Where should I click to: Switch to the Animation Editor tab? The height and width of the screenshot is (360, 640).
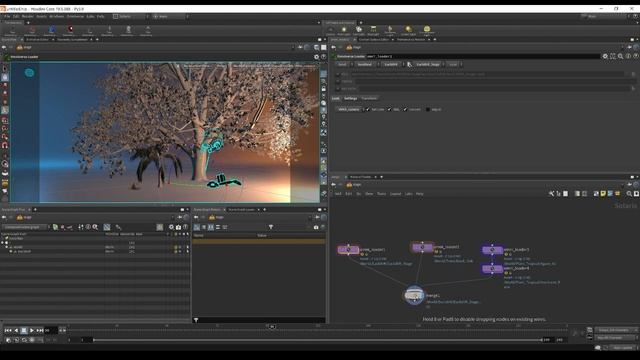[37, 40]
